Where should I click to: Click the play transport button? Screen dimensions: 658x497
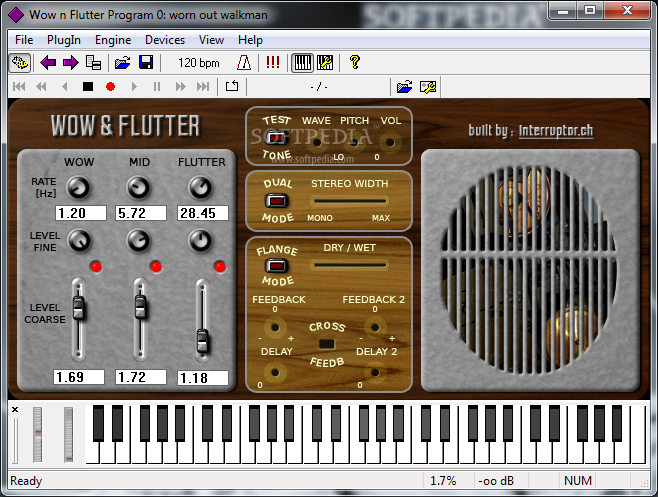pos(134,86)
